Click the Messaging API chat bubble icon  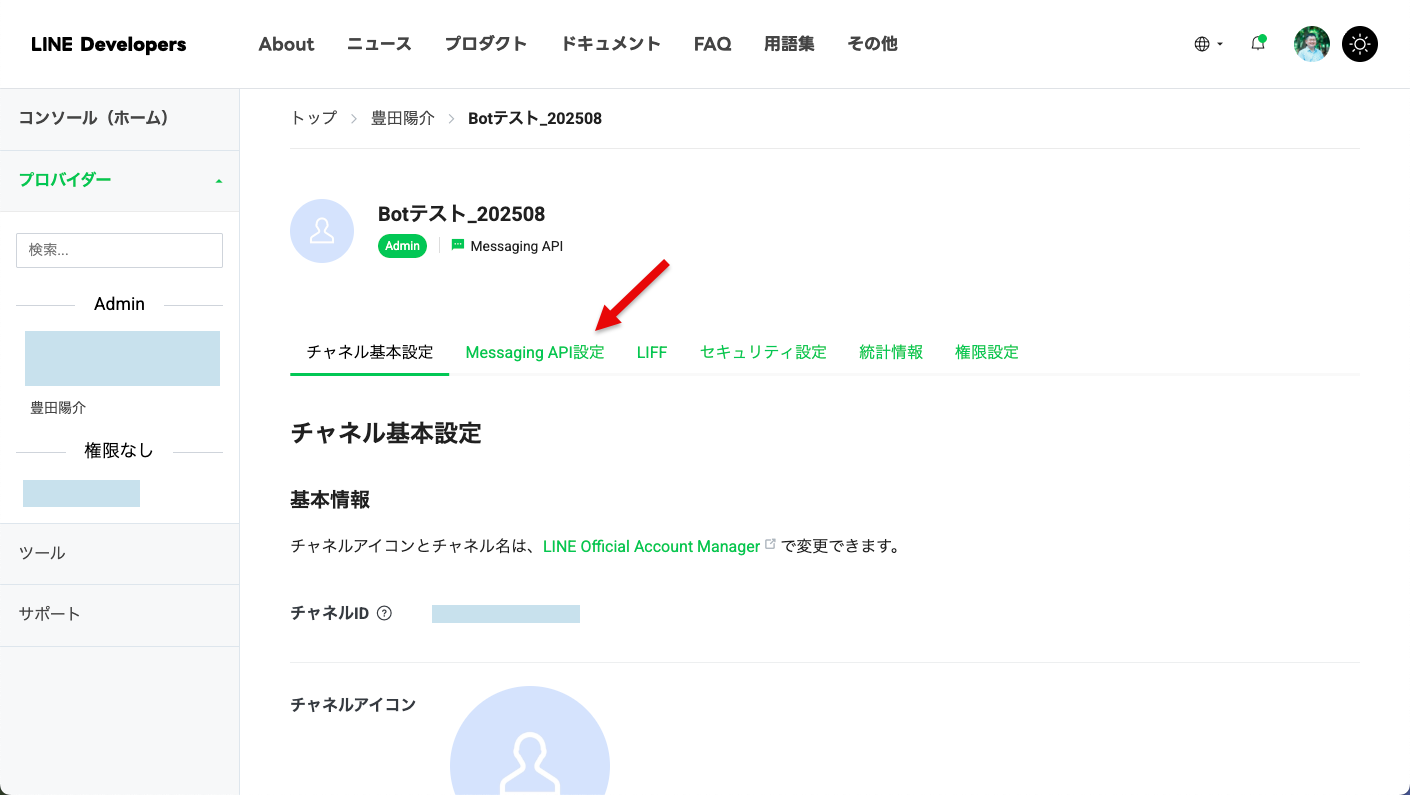pyautogui.click(x=458, y=245)
